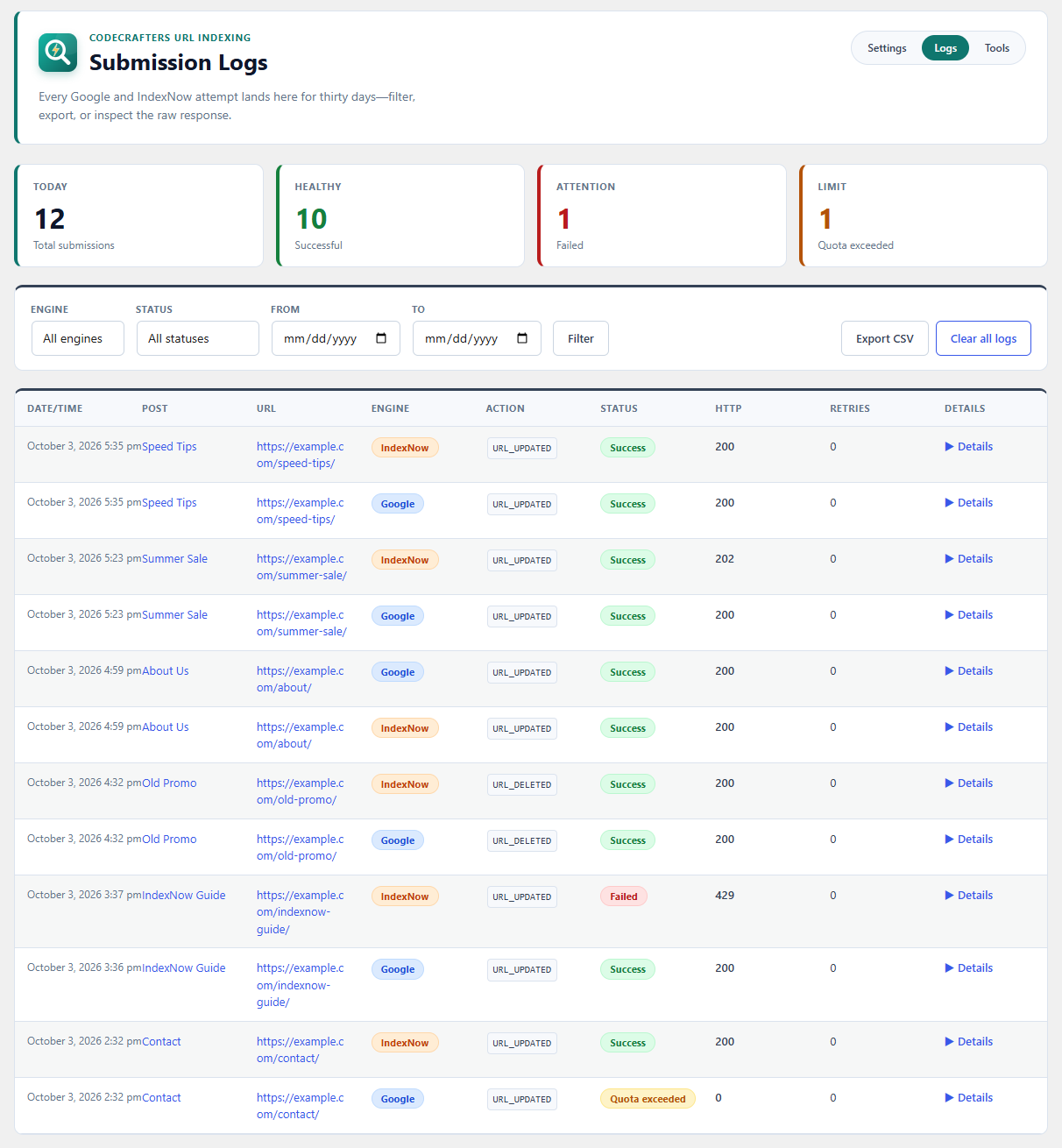Open the FROM date calendar picker icon
This screenshot has height=1148, width=1062.
click(x=381, y=338)
